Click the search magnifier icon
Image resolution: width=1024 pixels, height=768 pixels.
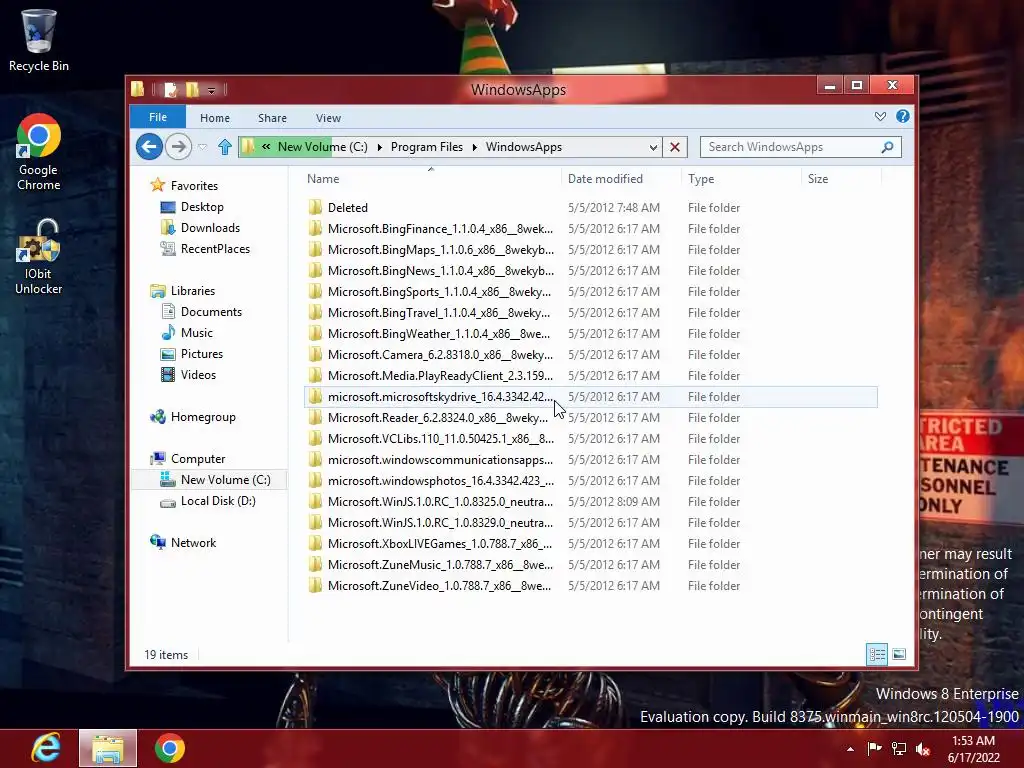point(887,148)
